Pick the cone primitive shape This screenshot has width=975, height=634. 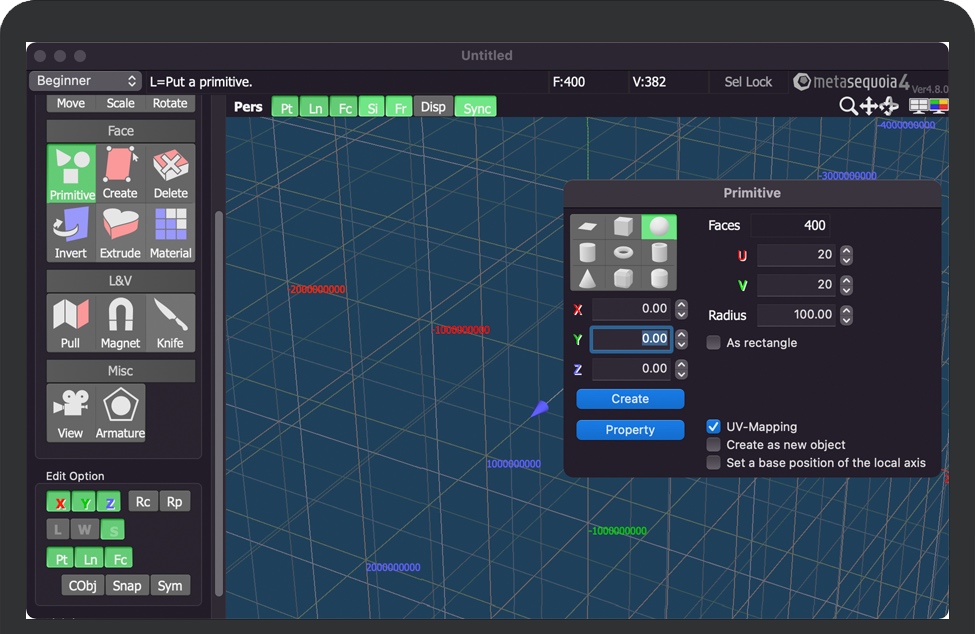pos(588,278)
